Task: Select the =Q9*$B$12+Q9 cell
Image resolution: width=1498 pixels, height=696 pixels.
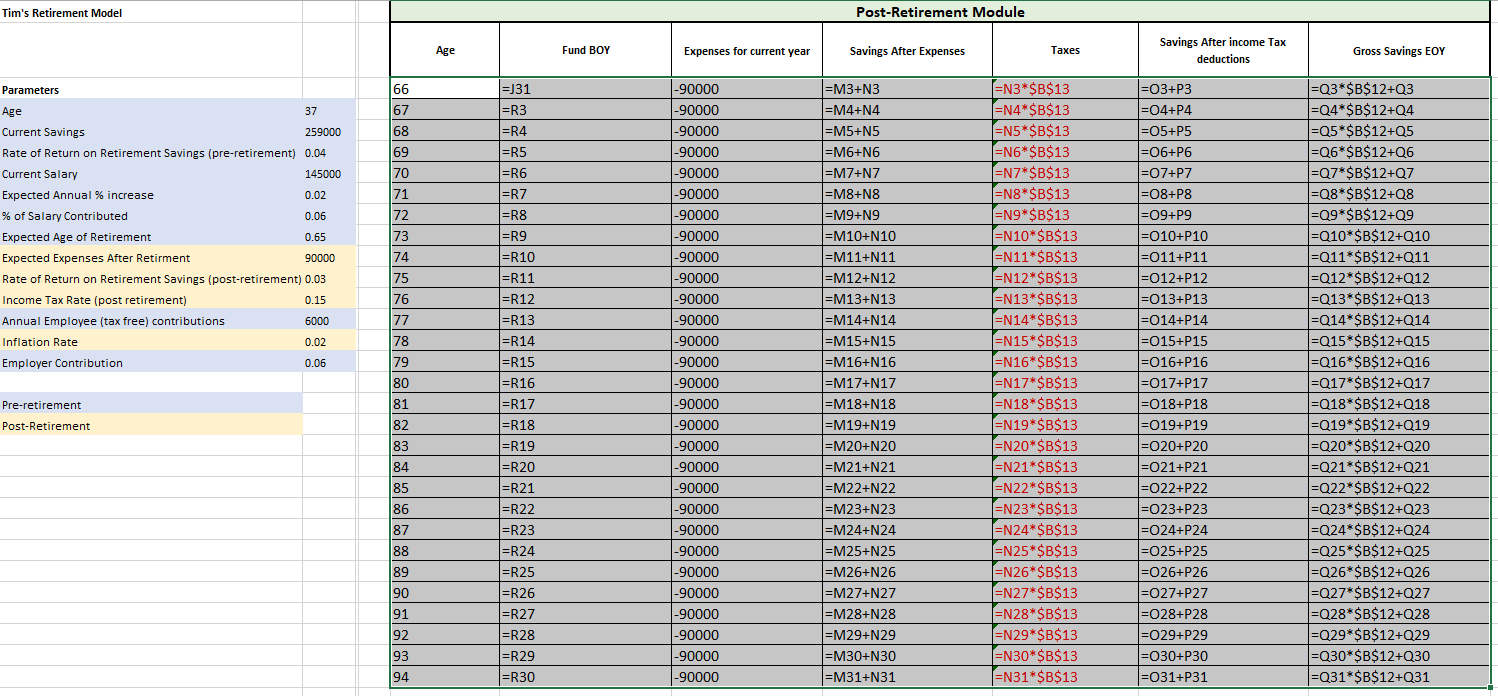Action: coord(1399,215)
